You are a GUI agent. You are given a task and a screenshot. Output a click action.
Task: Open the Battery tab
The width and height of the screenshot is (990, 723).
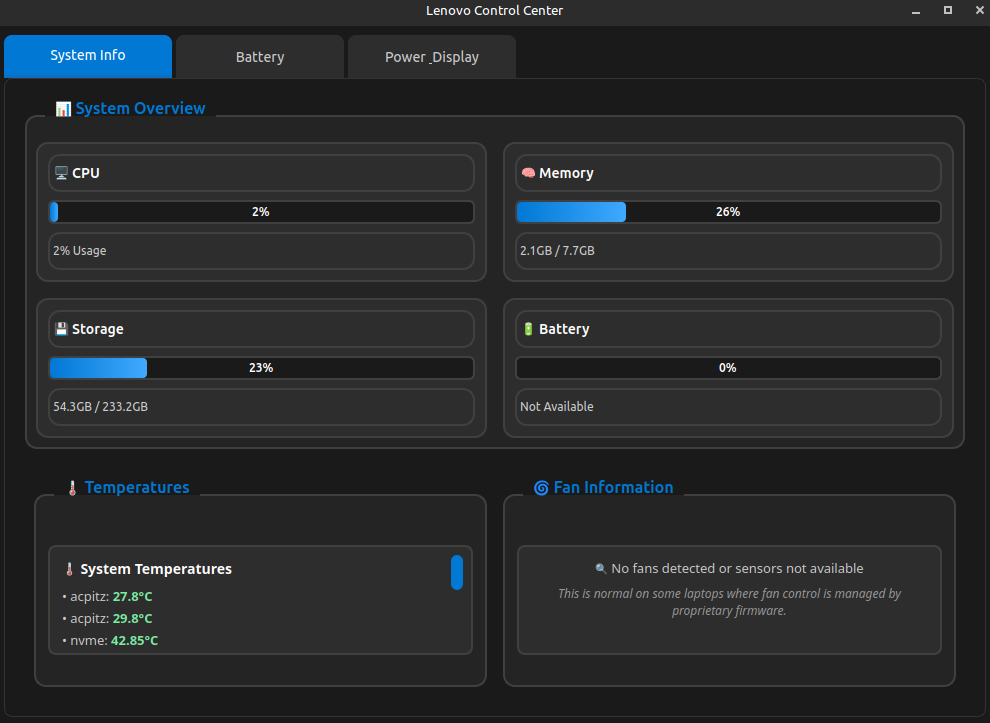pos(260,57)
